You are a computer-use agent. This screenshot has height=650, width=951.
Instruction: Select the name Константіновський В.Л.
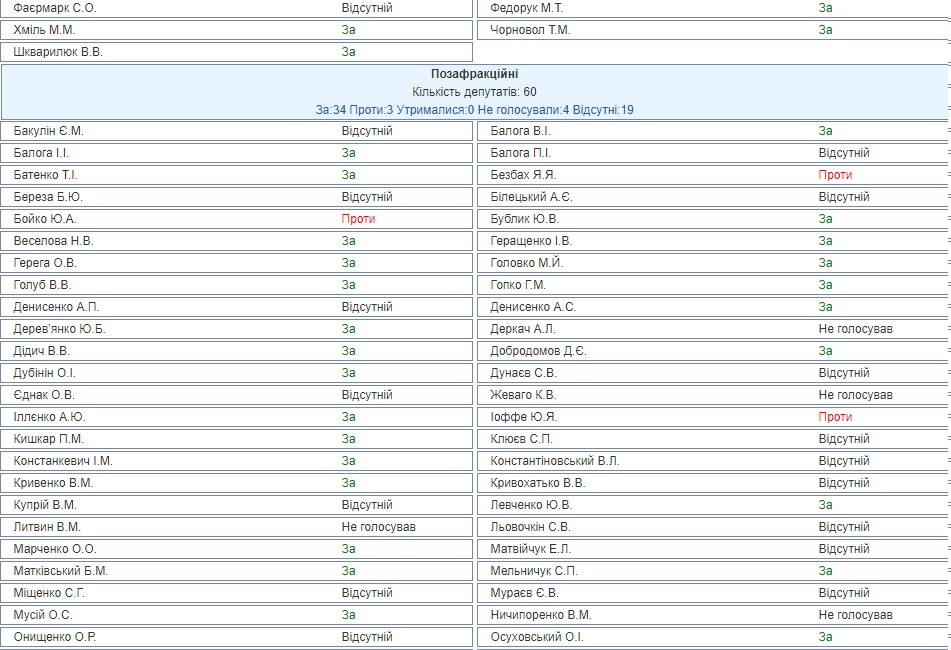point(555,461)
